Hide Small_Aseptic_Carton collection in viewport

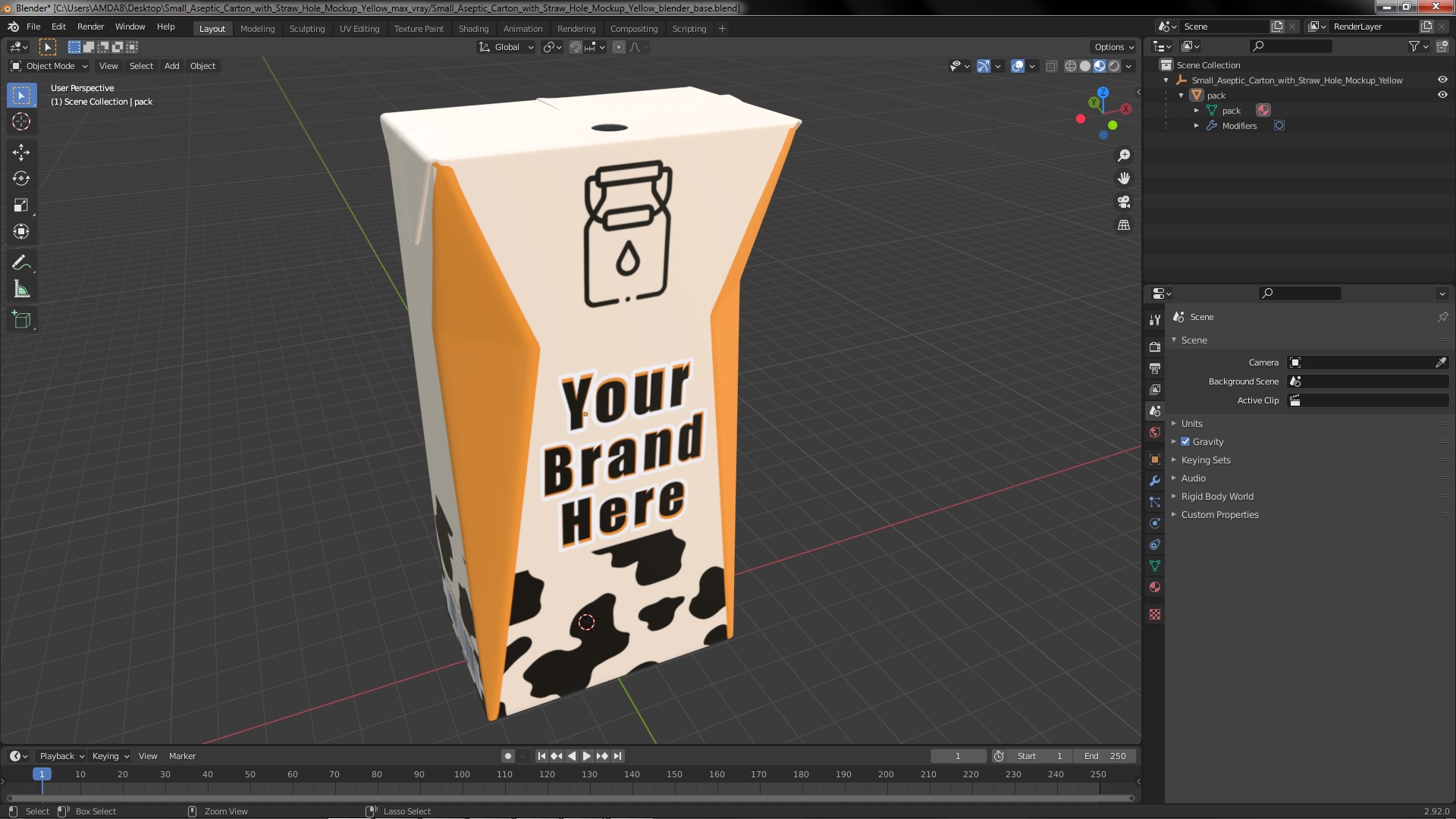tap(1442, 80)
